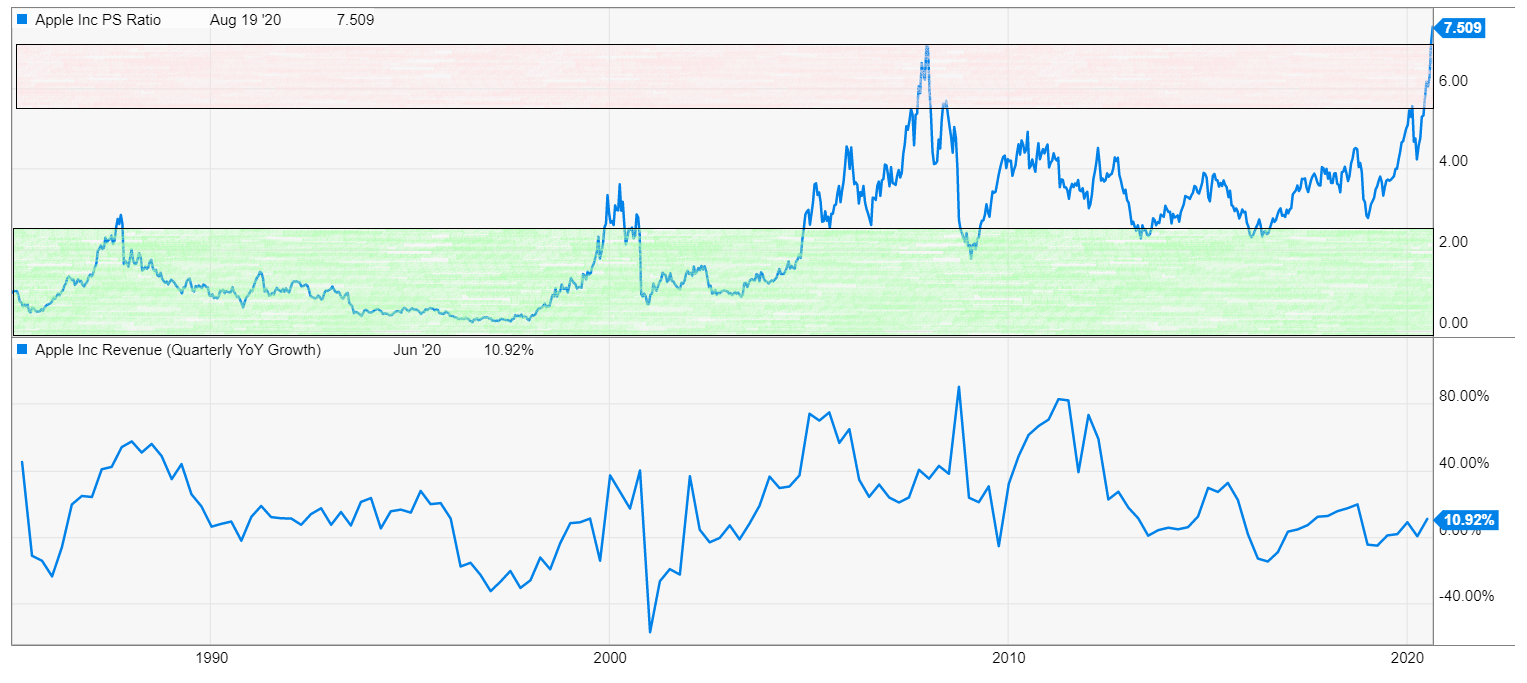Click the blue Apple Inc PS Ratio legend square
Screen dimensions: 1527x683
pos(22,19)
